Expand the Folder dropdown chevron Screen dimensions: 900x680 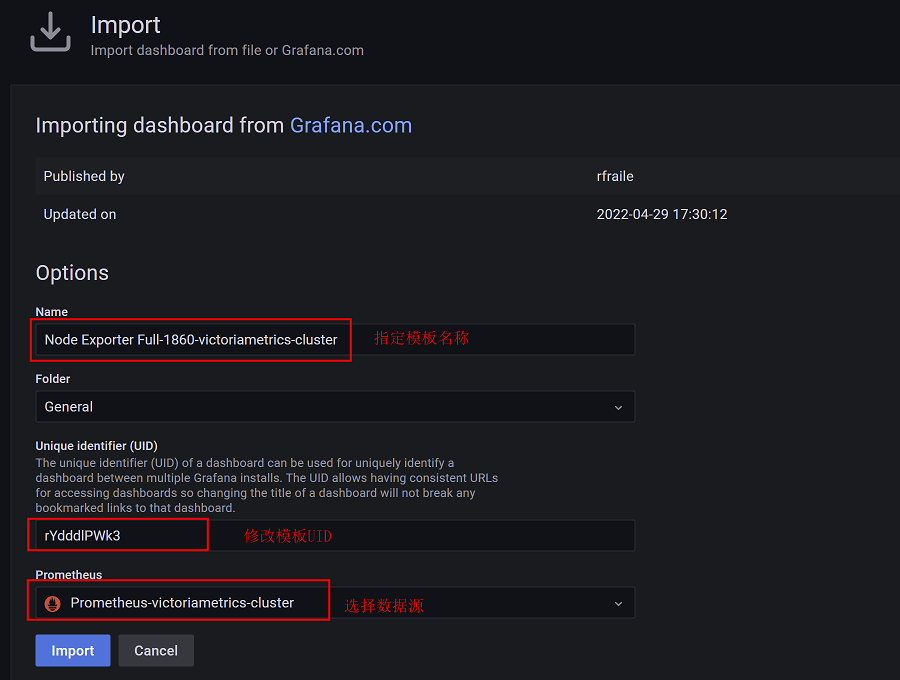pos(618,407)
